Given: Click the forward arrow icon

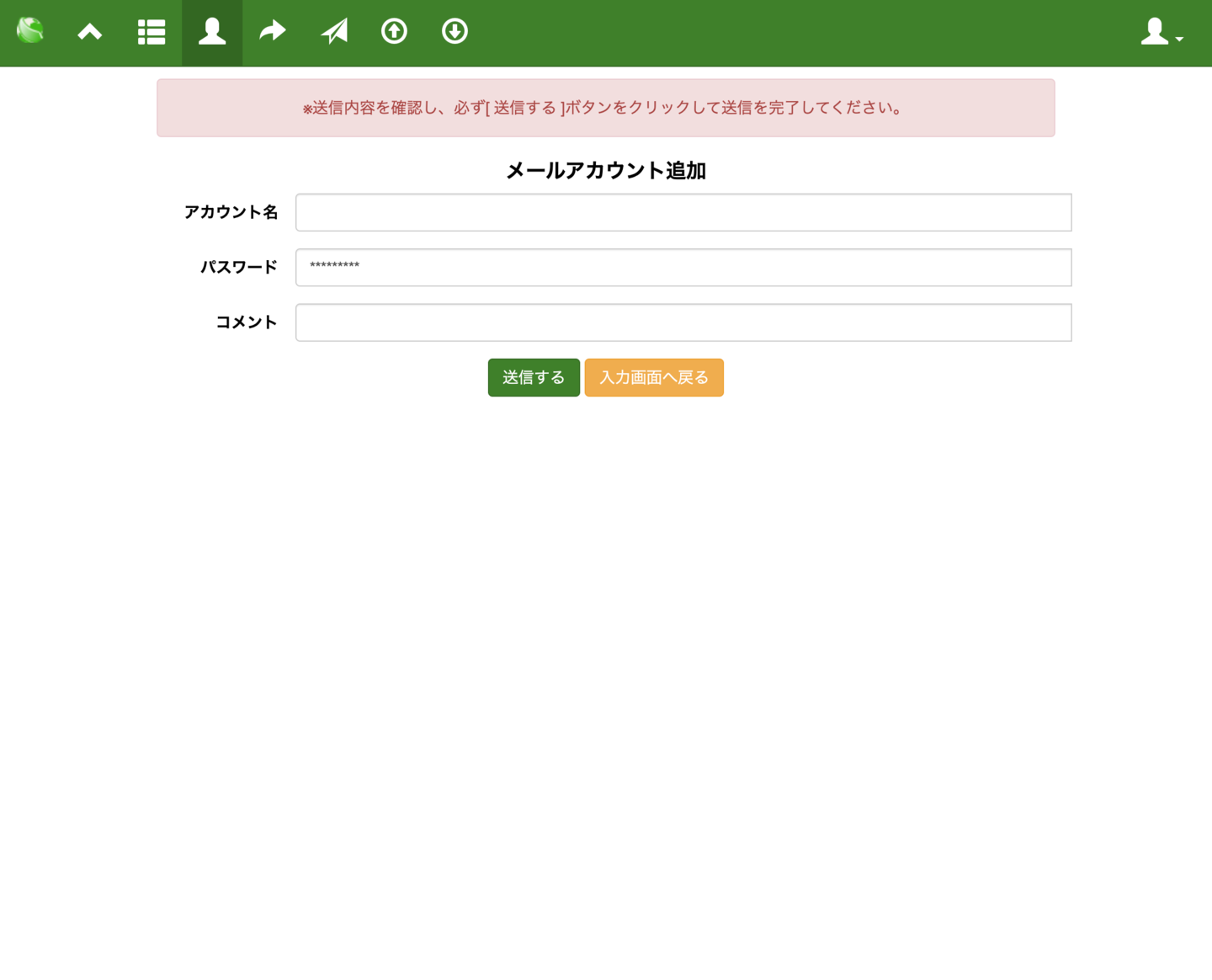Looking at the screenshot, I should [x=272, y=31].
